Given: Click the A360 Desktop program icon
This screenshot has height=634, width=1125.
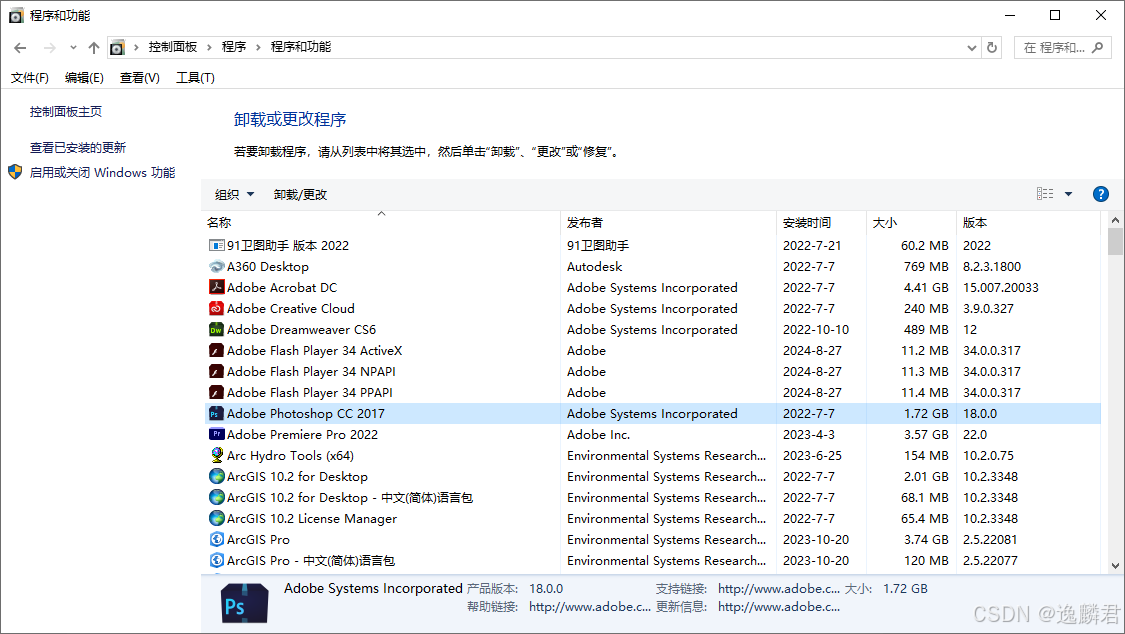Looking at the screenshot, I should (216, 266).
